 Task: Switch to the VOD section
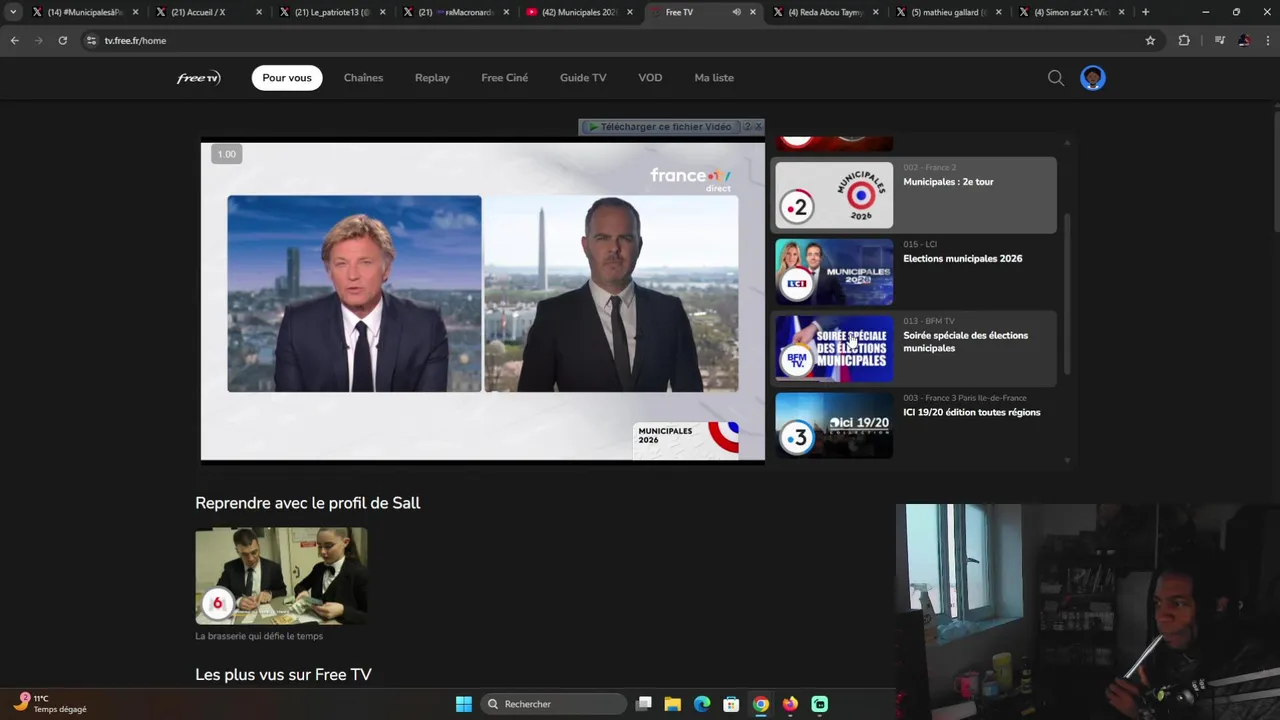(x=650, y=78)
